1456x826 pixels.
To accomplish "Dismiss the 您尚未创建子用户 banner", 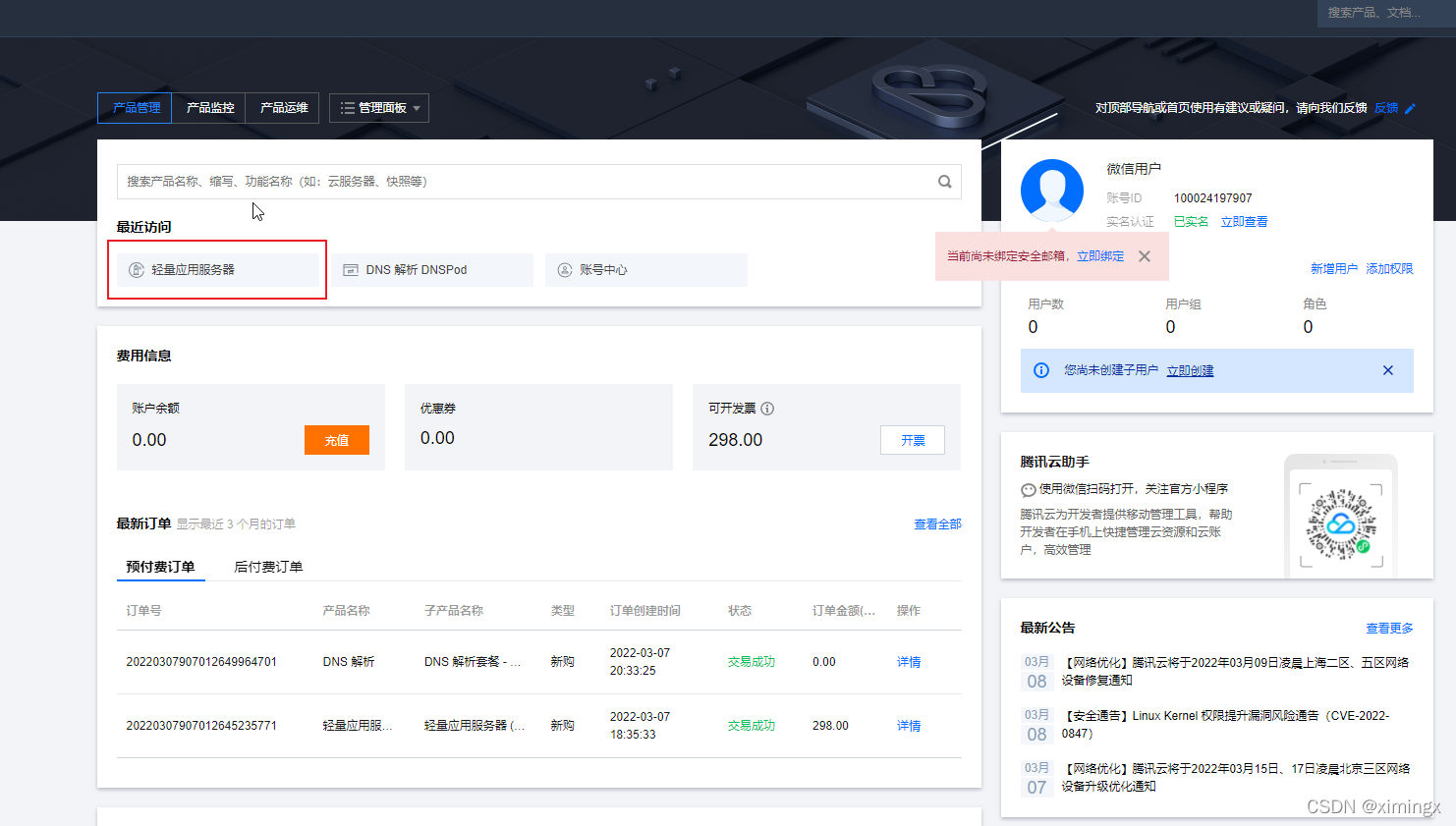I will [1388, 370].
